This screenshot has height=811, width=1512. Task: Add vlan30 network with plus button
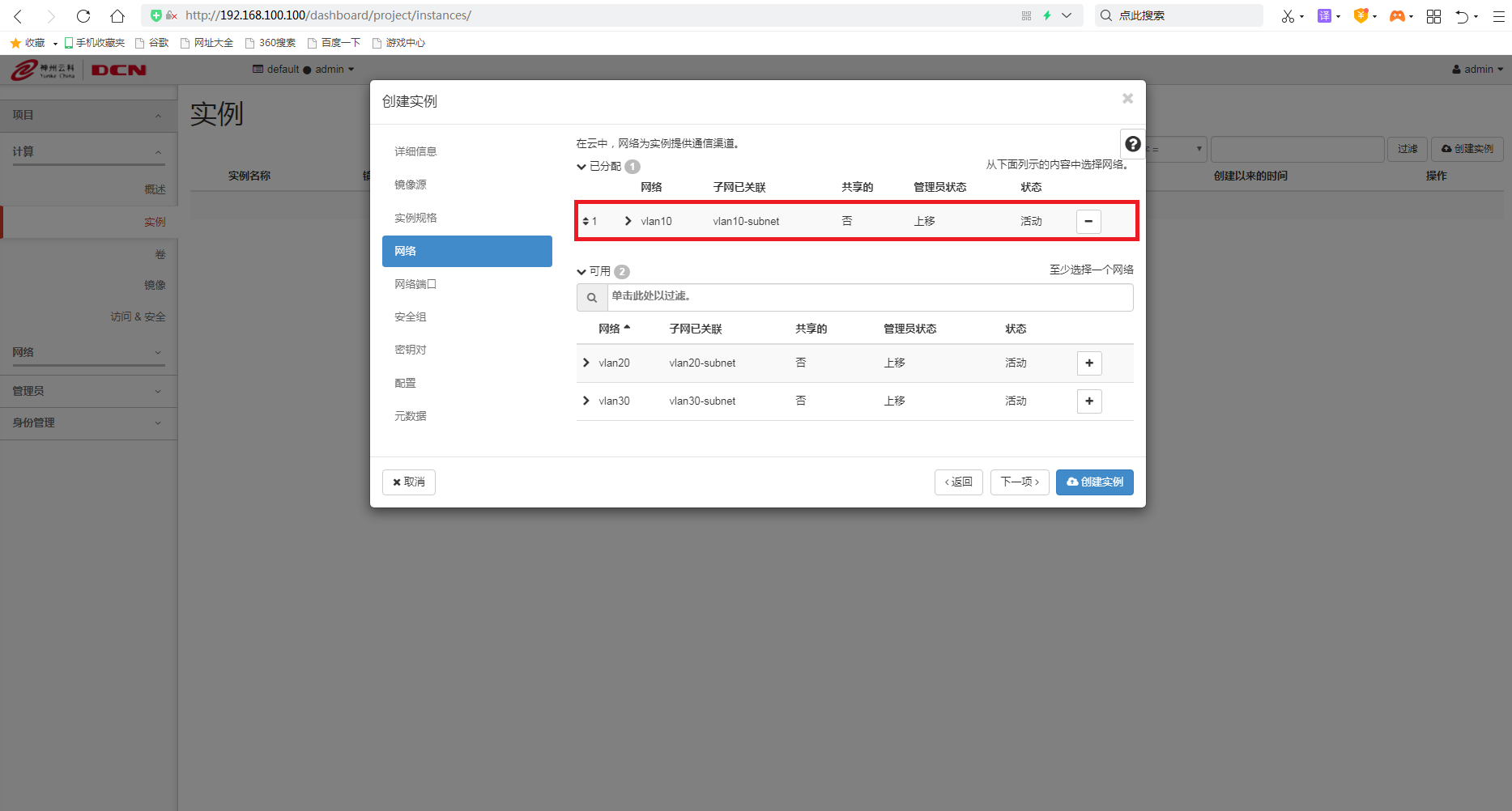pyautogui.click(x=1089, y=401)
